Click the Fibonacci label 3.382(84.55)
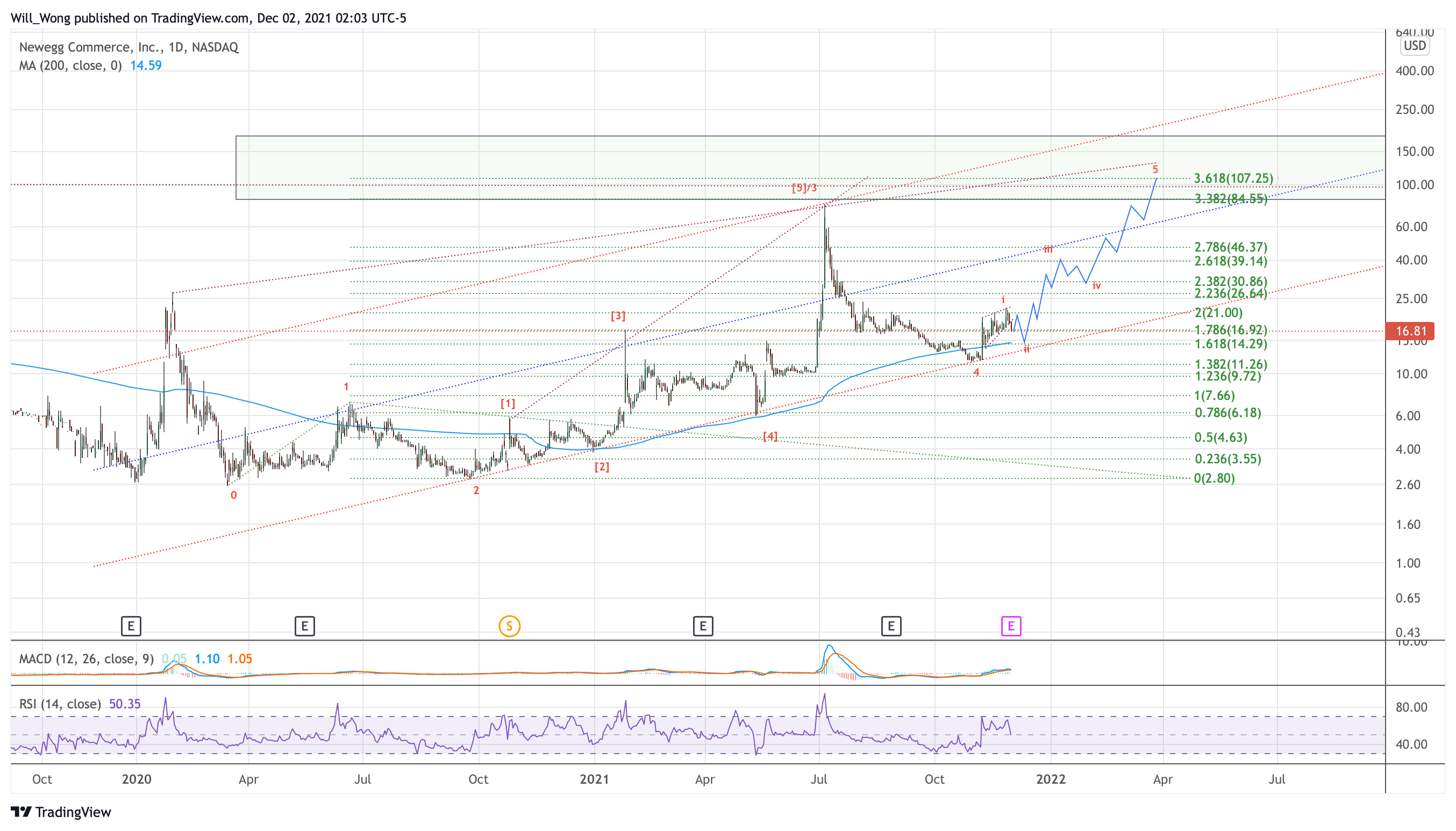Screen dimensions: 1456x831 point(1231,199)
